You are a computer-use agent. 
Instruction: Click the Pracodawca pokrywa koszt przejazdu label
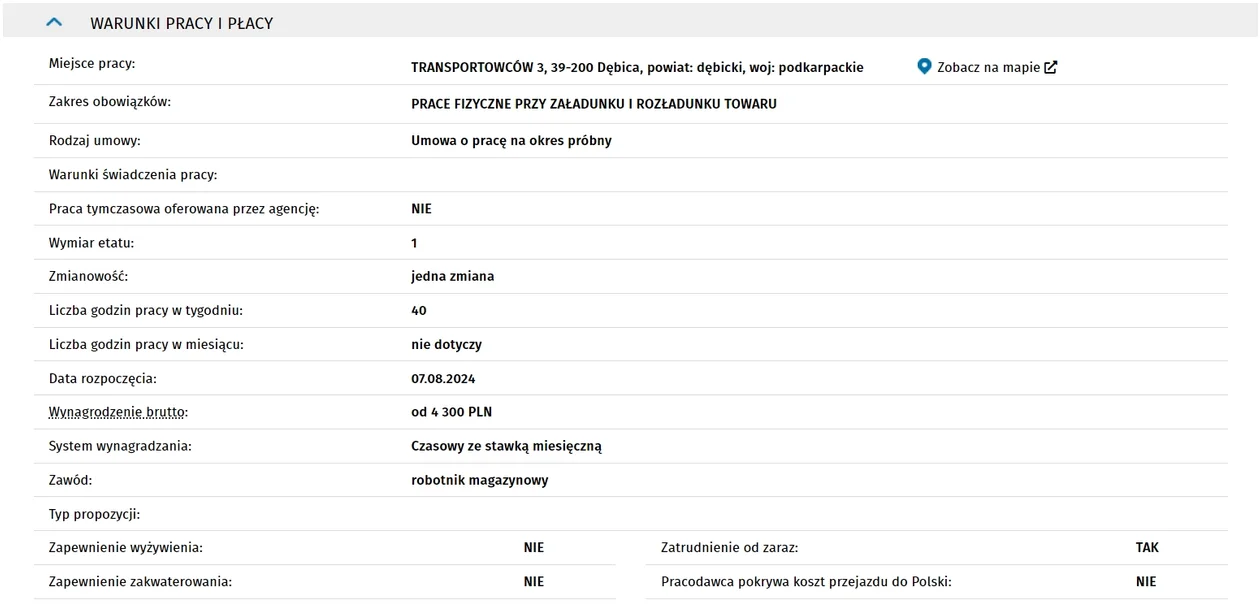tap(806, 582)
